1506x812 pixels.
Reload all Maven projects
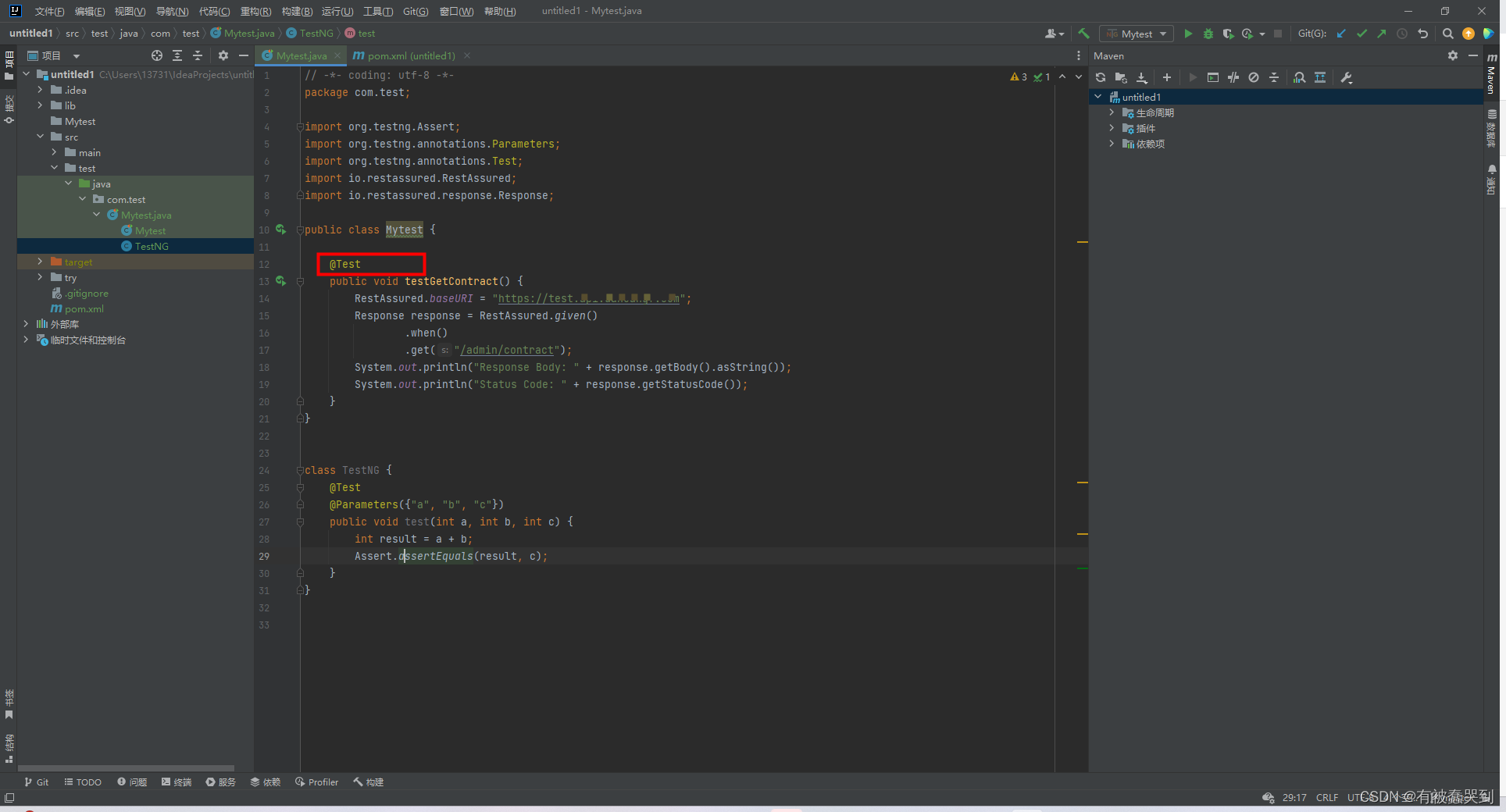tap(1101, 77)
